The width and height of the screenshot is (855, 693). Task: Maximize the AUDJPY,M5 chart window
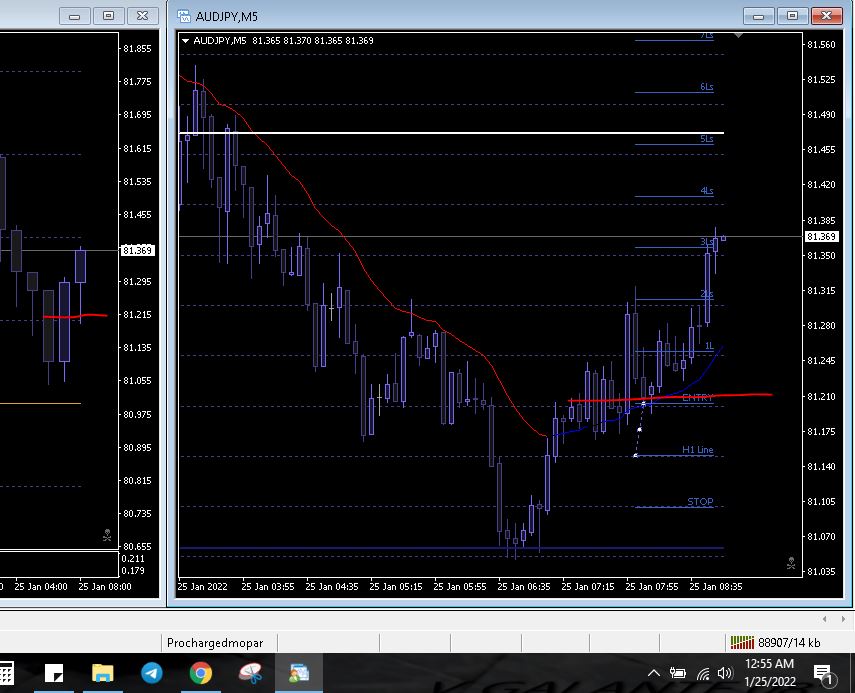coord(792,16)
